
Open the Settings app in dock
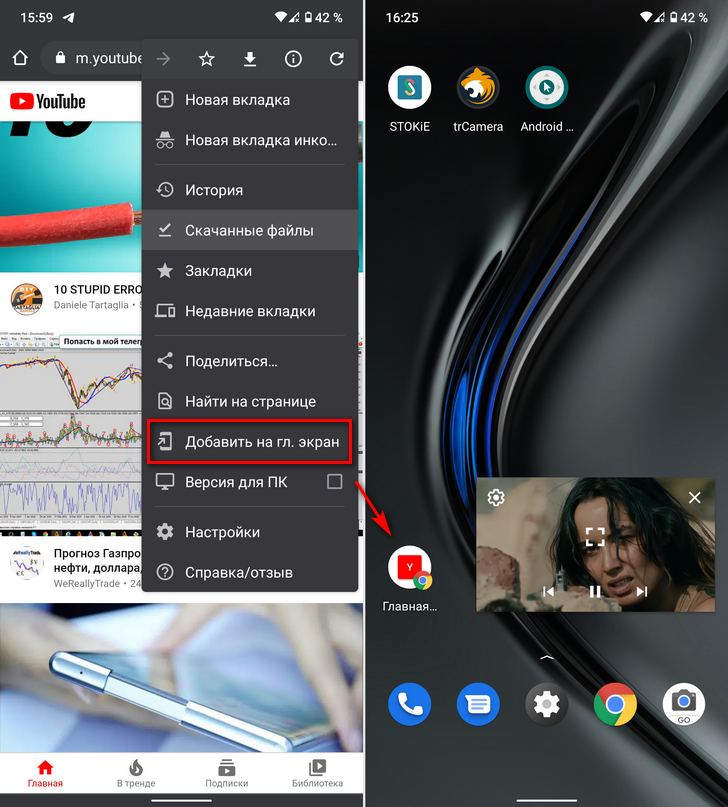pyautogui.click(x=546, y=704)
